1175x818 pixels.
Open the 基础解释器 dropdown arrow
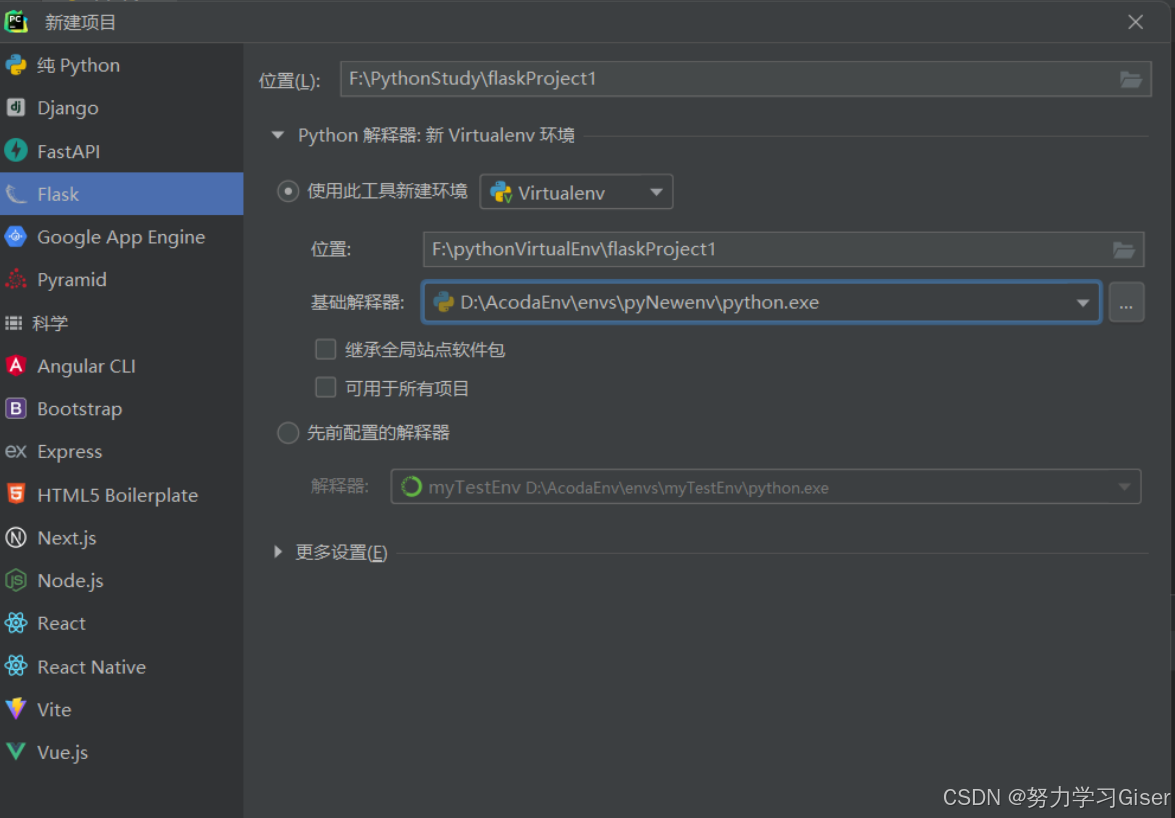(x=1082, y=303)
